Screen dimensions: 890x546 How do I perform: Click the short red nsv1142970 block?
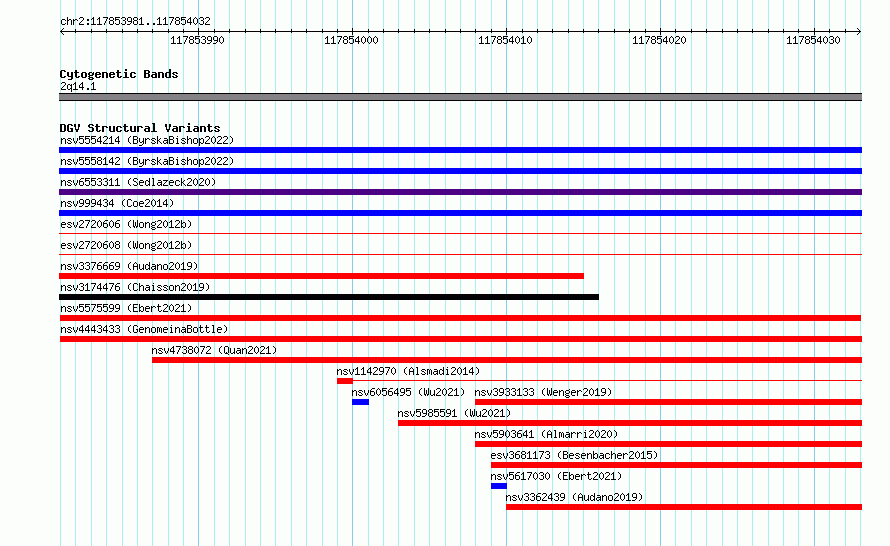click(x=345, y=381)
